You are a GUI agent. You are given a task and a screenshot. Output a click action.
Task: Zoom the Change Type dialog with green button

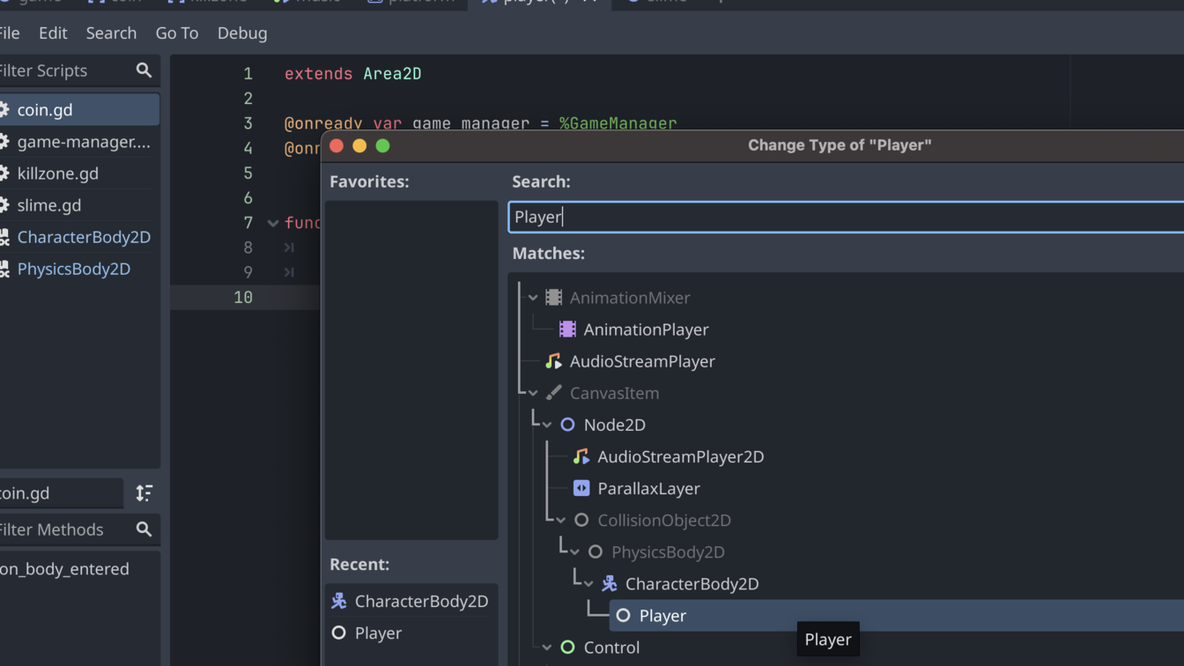click(383, 146)
